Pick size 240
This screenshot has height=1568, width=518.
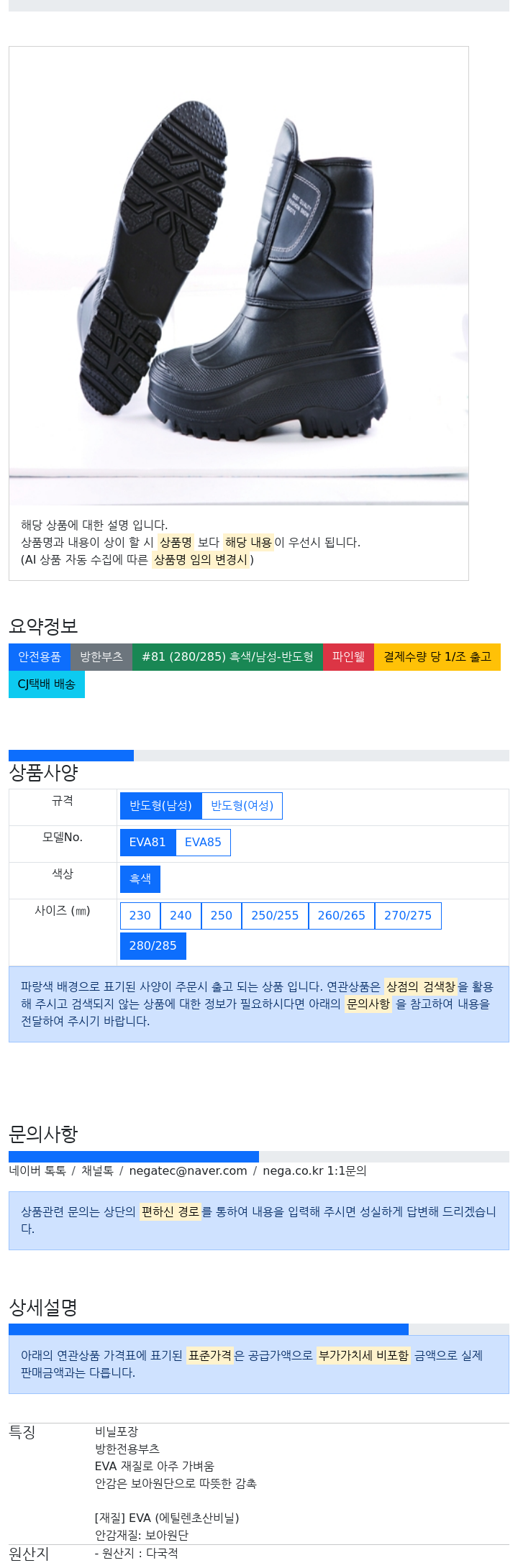pos(181,916)
